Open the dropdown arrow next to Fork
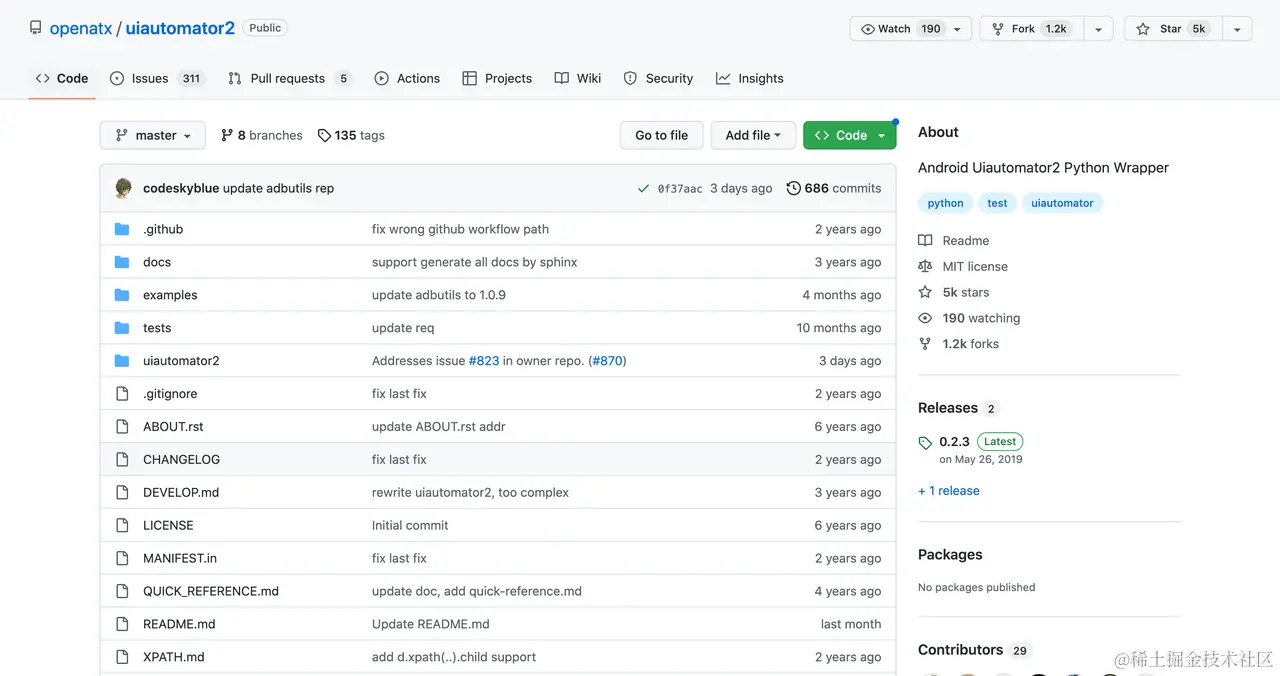This screenshot has height=676, width=1280. (1098, 29)
